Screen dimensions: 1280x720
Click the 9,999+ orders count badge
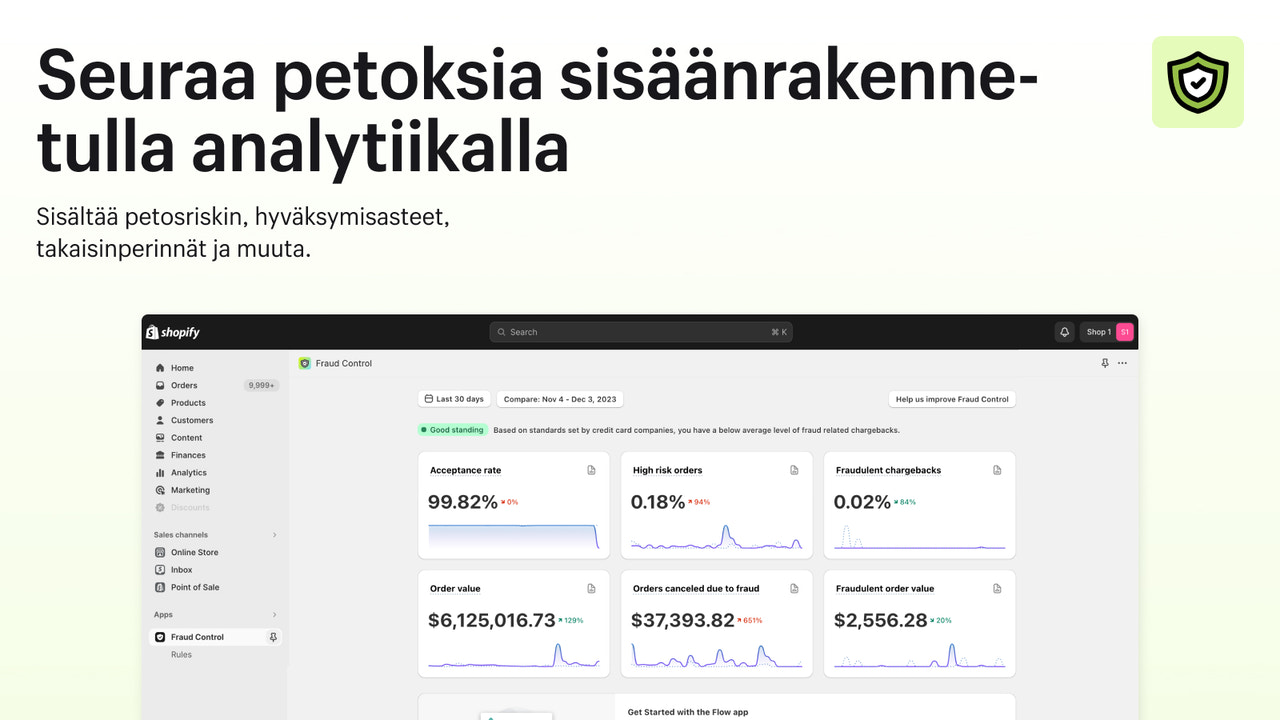(261, 385)
